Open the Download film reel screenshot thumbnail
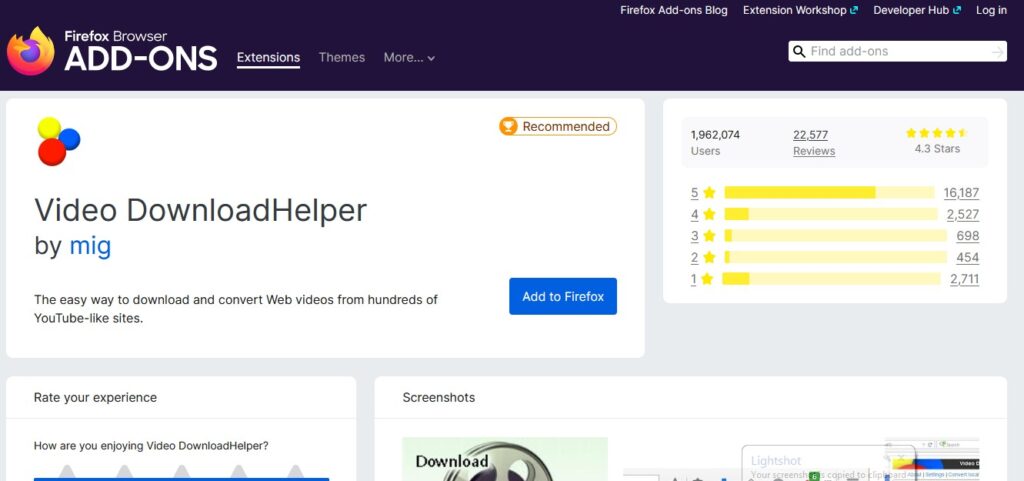This screenshot has height=481, width=1024. point(505,459)
